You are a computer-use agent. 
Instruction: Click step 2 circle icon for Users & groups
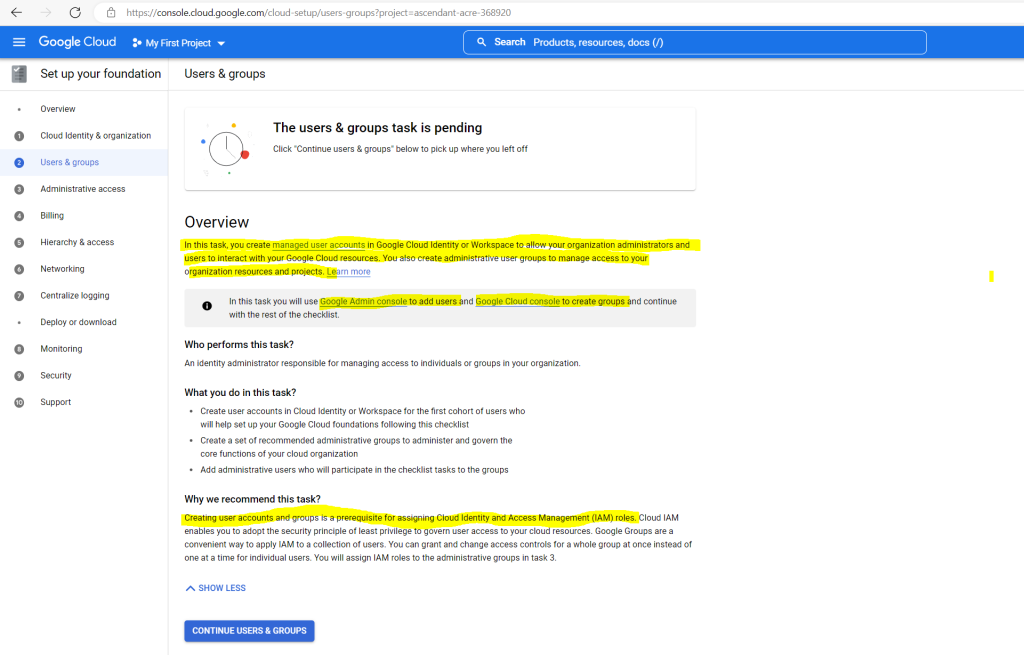(19, 163)
